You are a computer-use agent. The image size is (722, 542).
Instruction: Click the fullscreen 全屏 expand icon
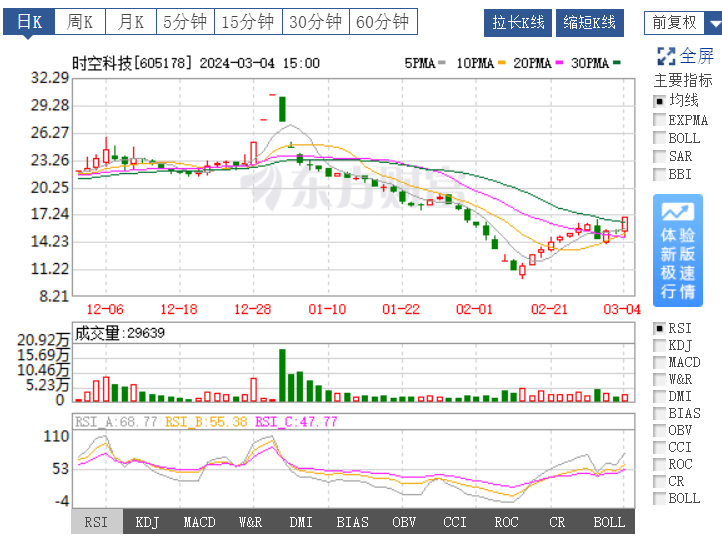click(x=666, y=56)
